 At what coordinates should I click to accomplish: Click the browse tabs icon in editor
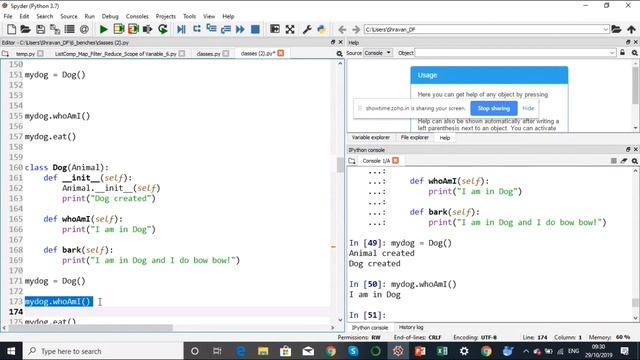tap(5, 53)
